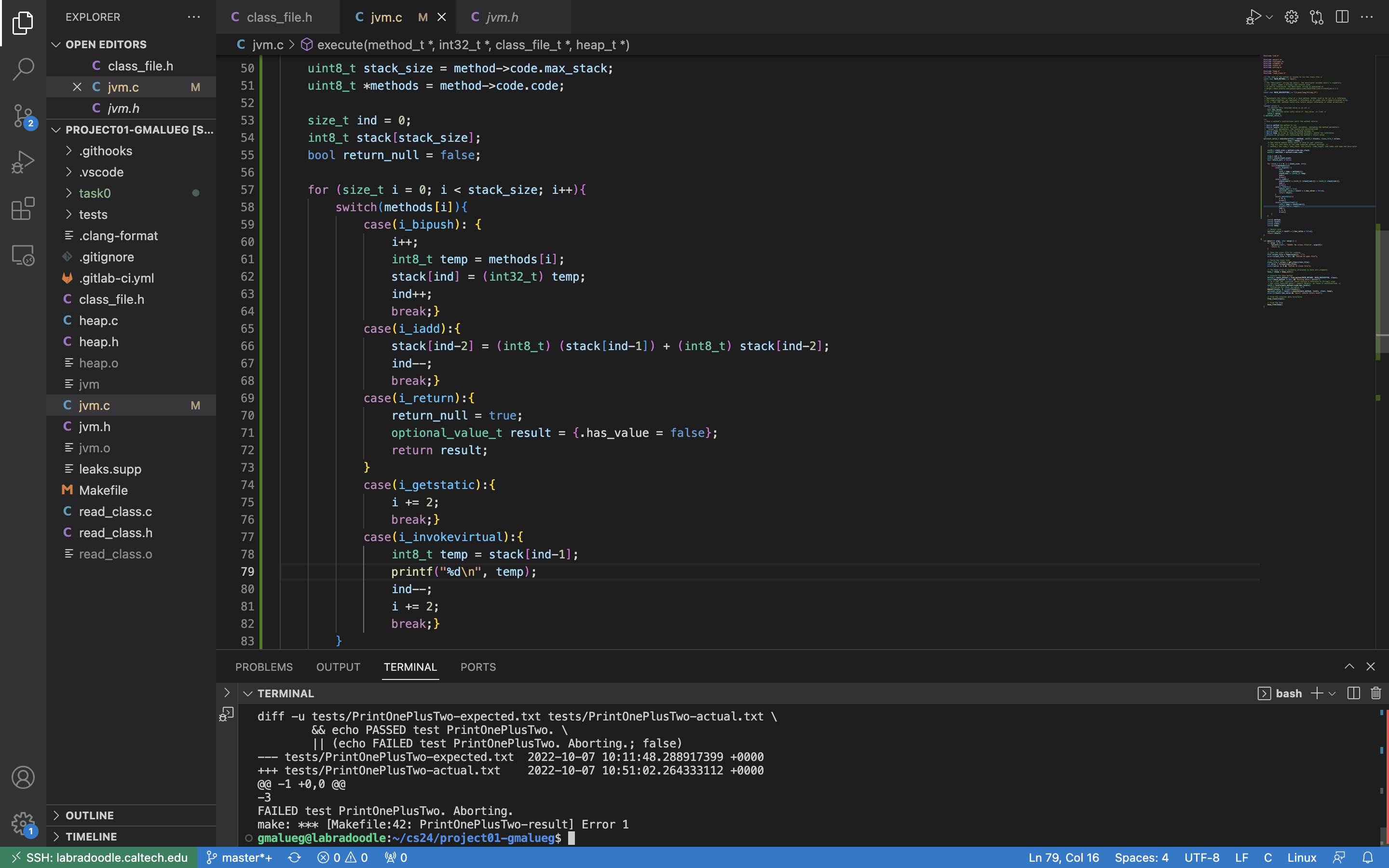
Task: Open the new terminal launch profile dropdown
Action: point(1332,693)
